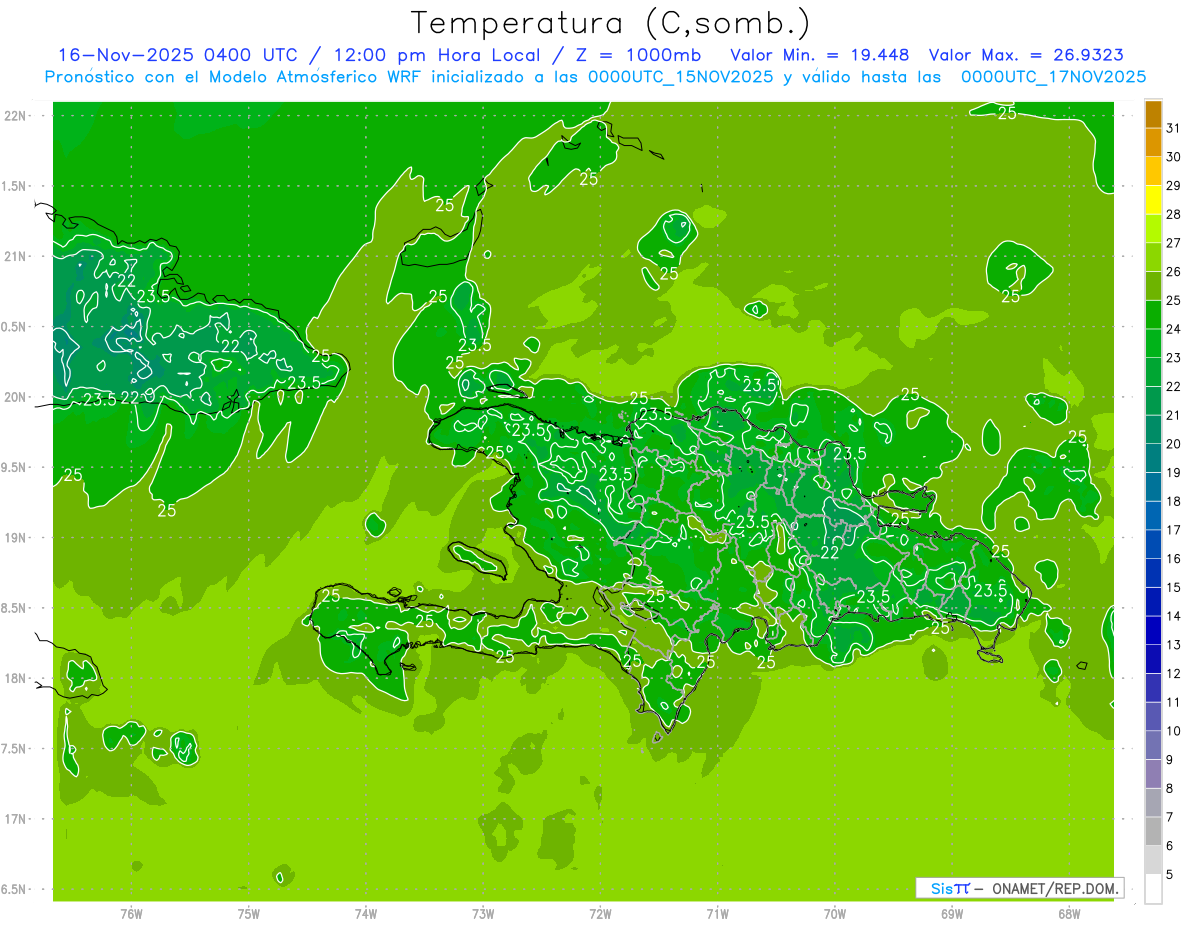Click the teal legend swatch between 19 and 20

[x=1153, y=459]
